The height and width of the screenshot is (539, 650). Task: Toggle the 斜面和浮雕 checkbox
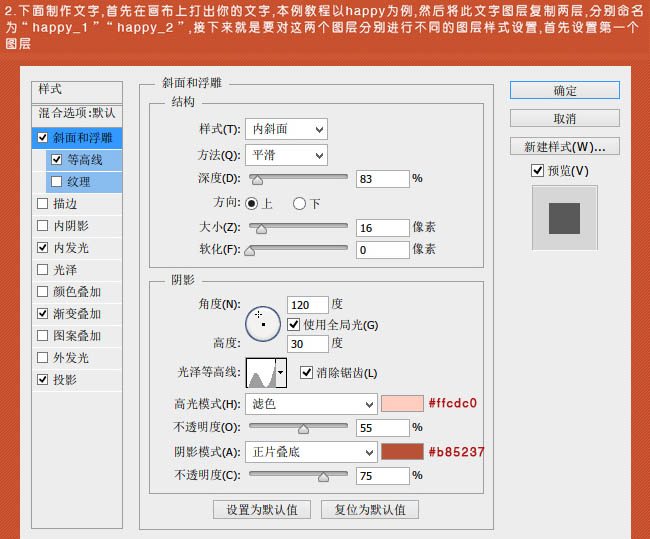[43, 137]
